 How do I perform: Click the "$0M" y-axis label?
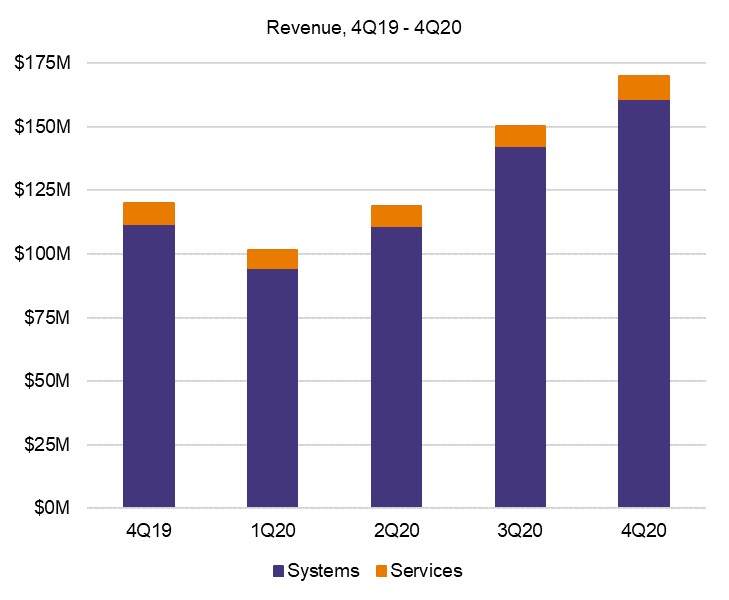pos(50,508)
